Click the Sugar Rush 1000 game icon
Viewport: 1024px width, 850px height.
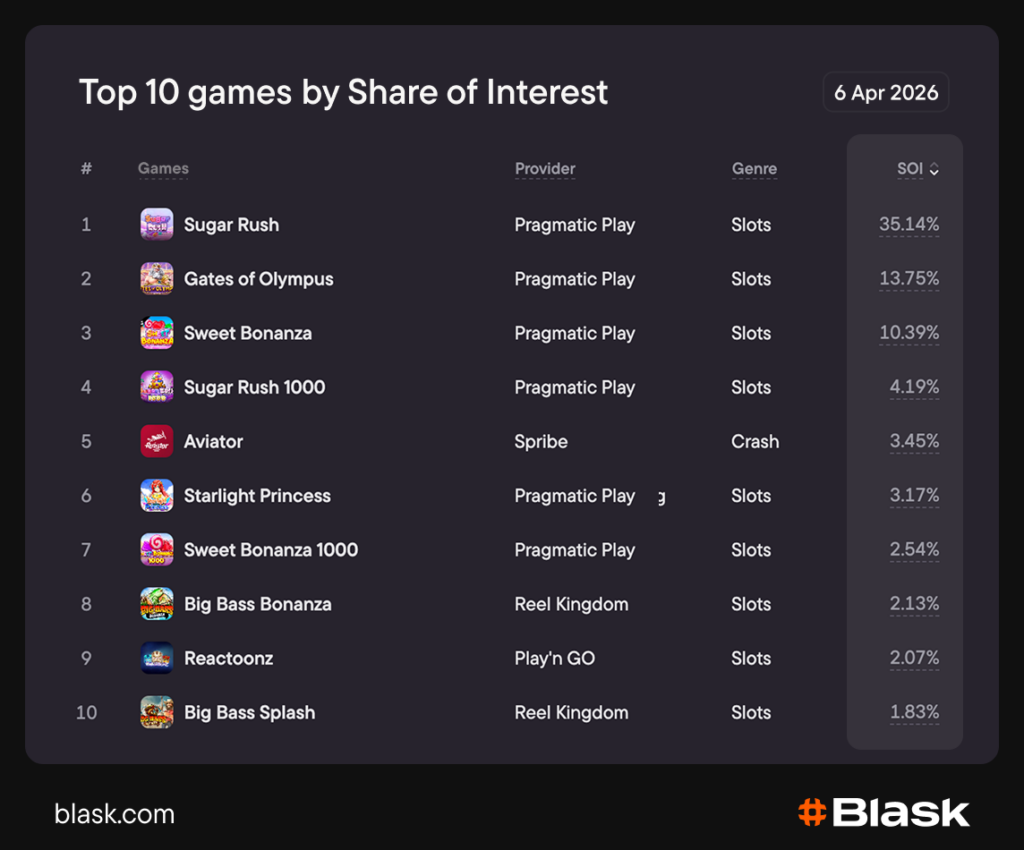click(x=157, y=387)
